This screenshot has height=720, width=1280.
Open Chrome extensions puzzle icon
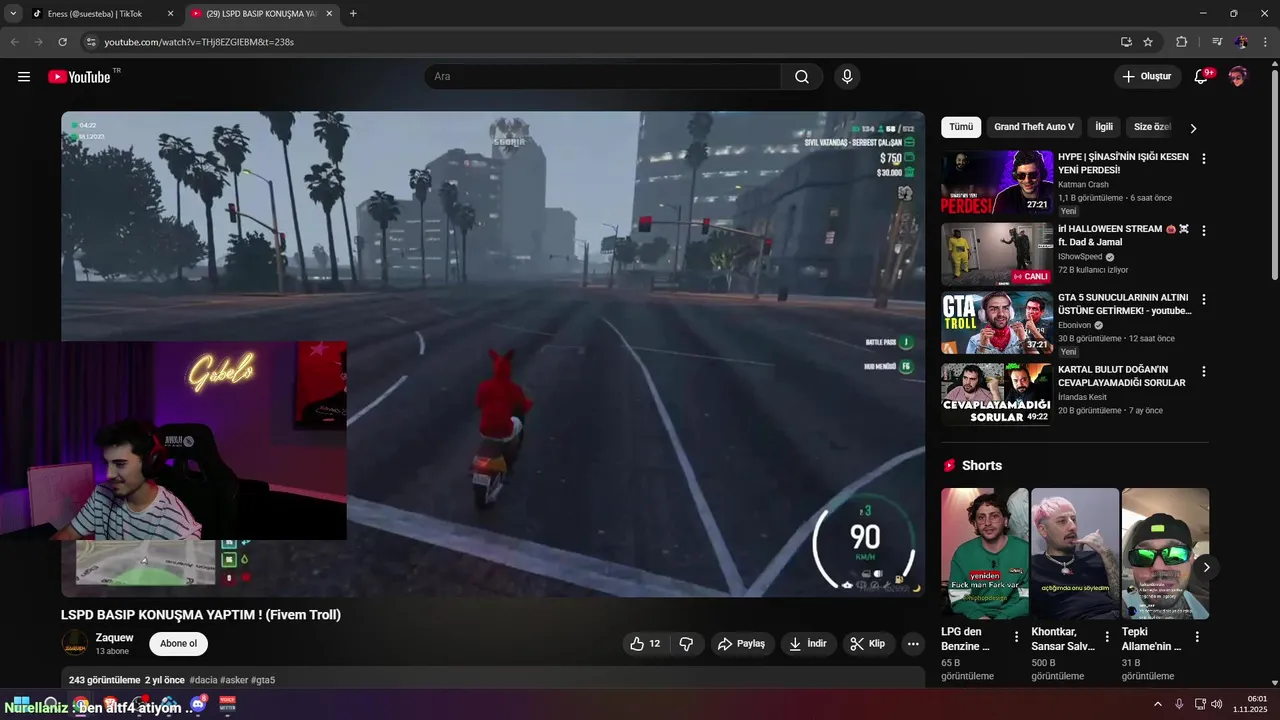[x=1182, y=42]
